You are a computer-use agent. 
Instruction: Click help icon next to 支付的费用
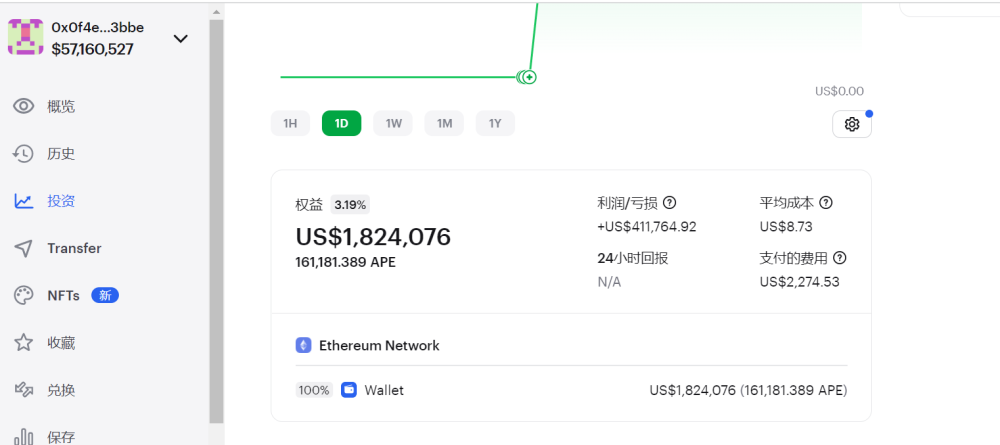[840, 258]
